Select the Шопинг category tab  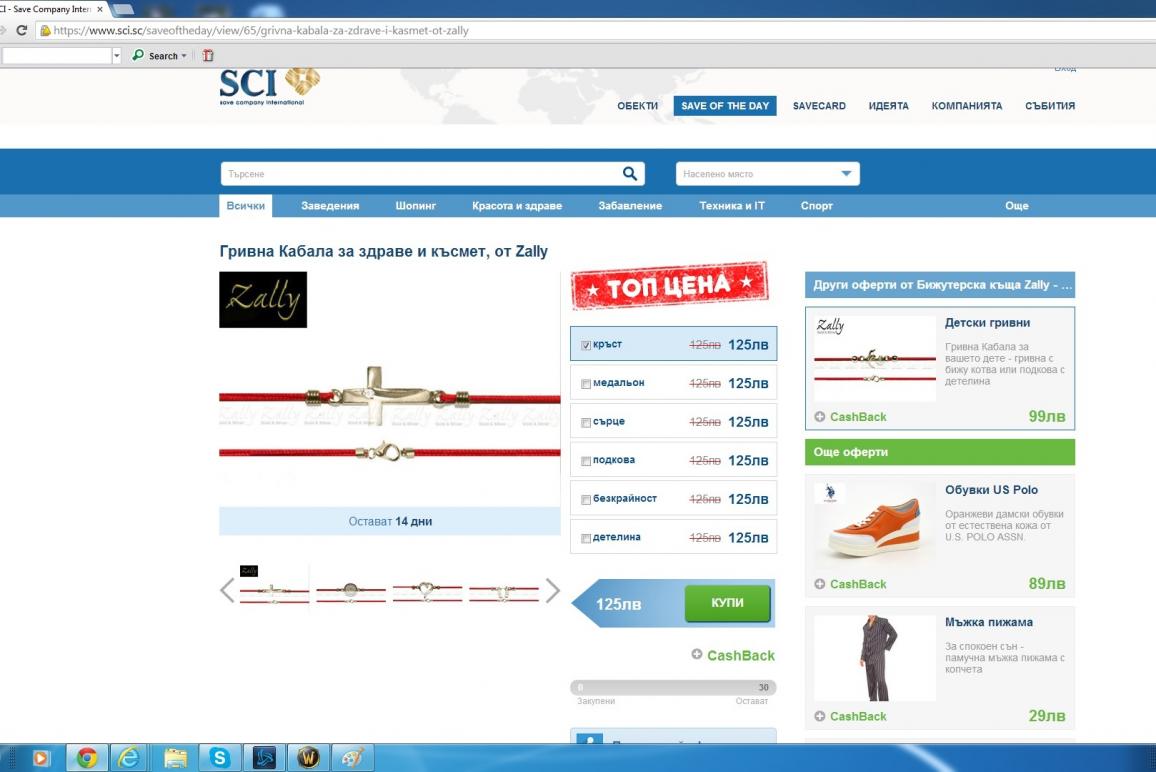tap(416, 206)
